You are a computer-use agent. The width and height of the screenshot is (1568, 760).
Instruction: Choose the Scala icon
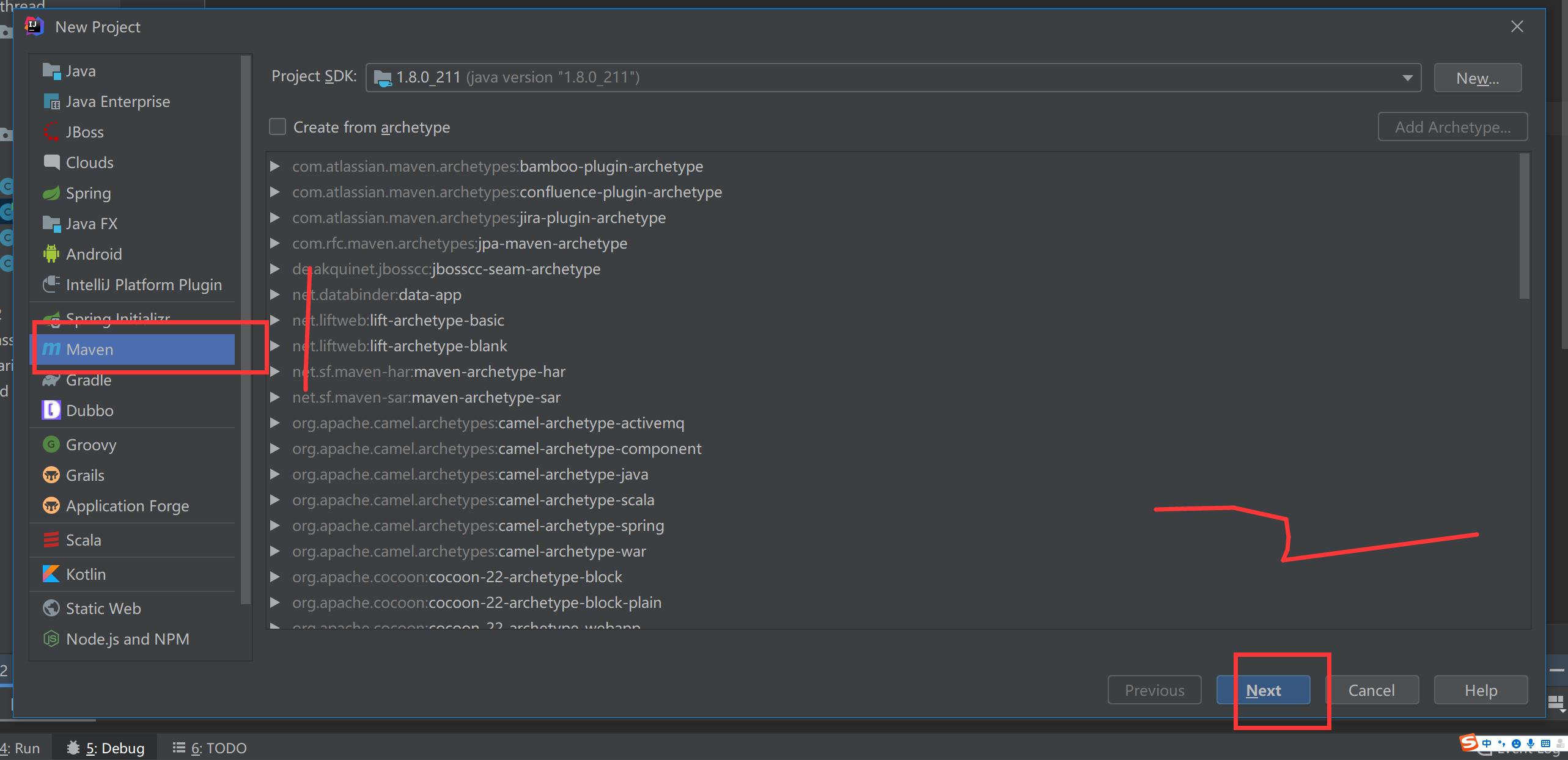[x=51, y=540]
